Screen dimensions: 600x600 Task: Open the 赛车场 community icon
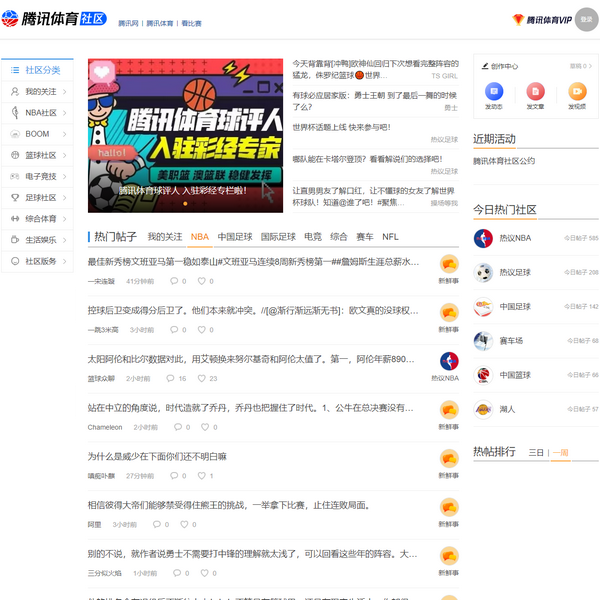484,340
